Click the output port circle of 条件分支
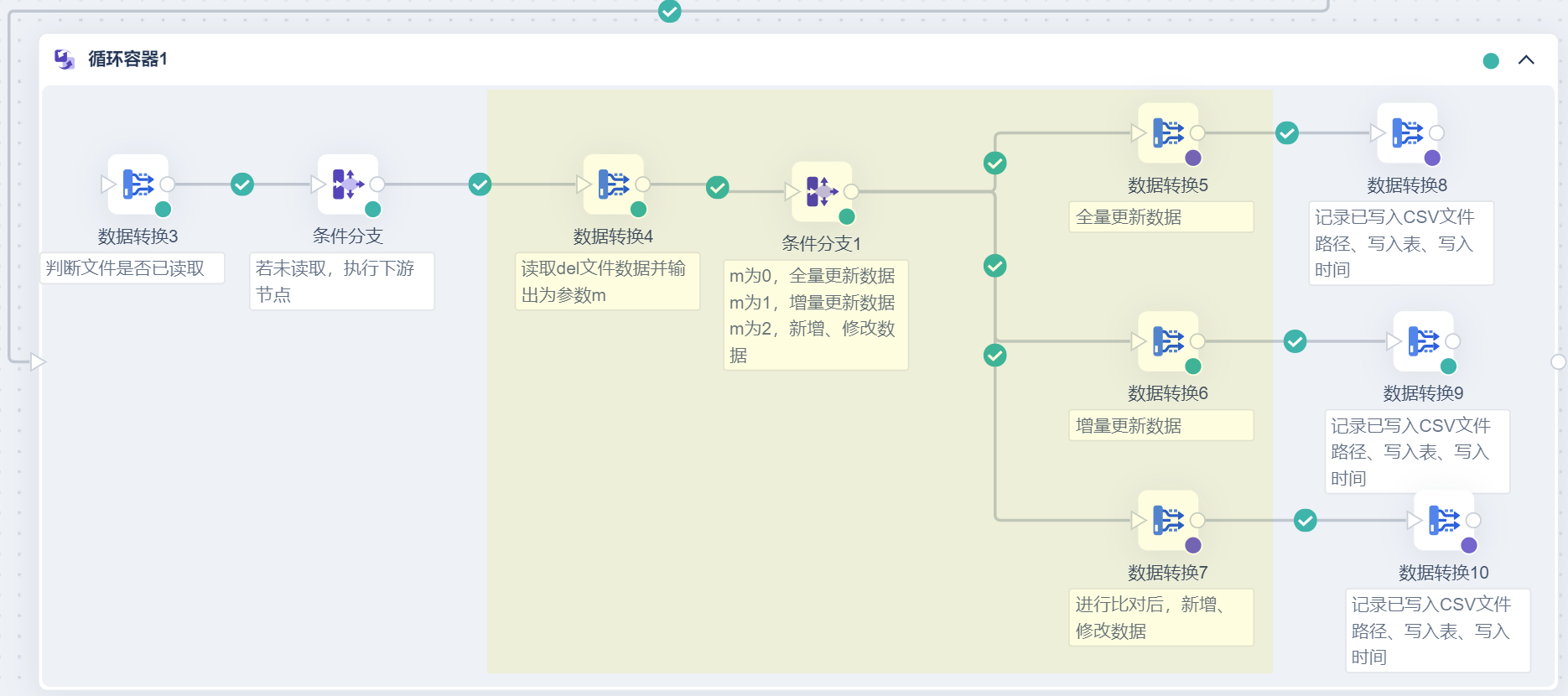 (377, 184)
